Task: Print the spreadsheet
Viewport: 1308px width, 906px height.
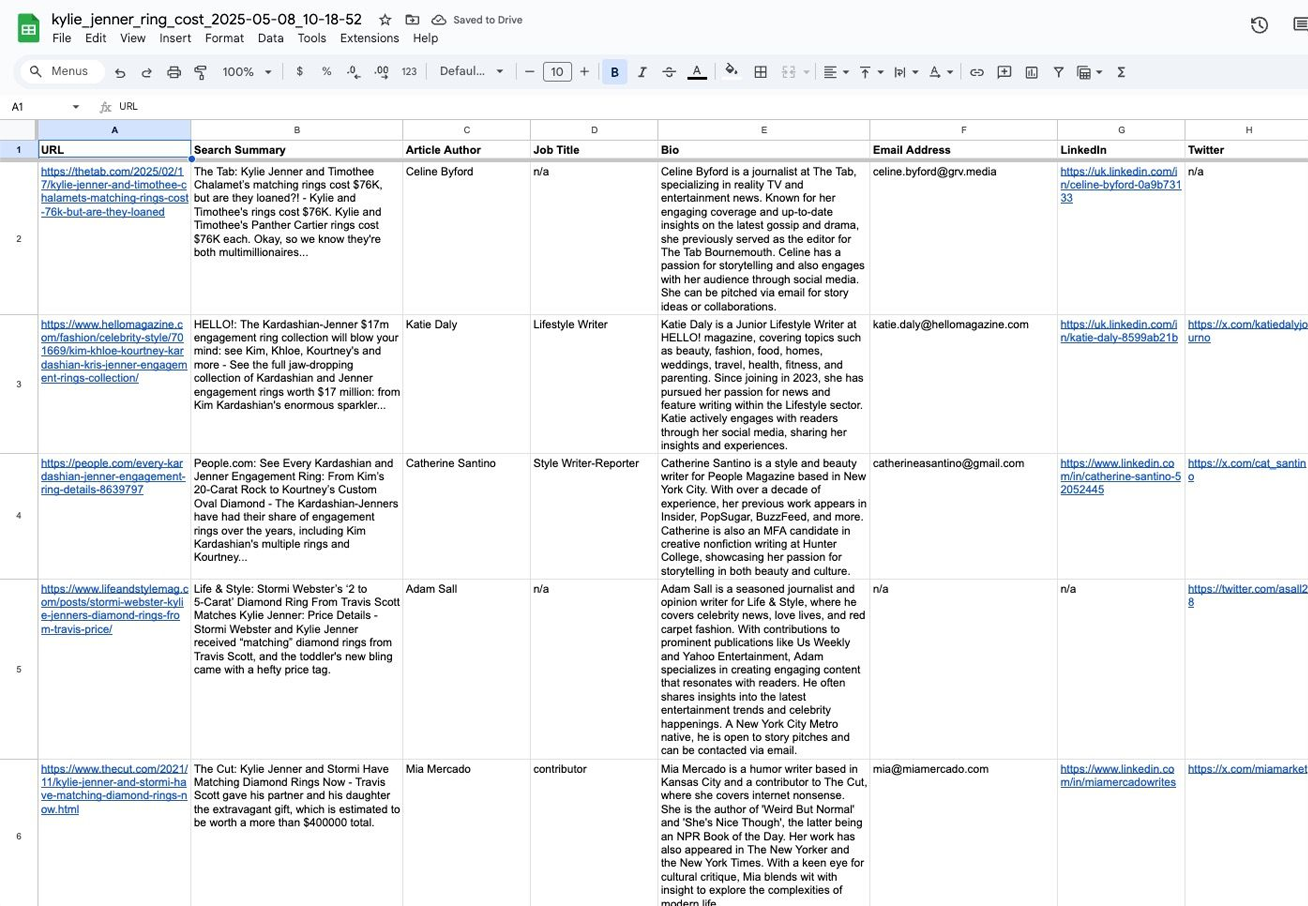Action: point(174,72)
